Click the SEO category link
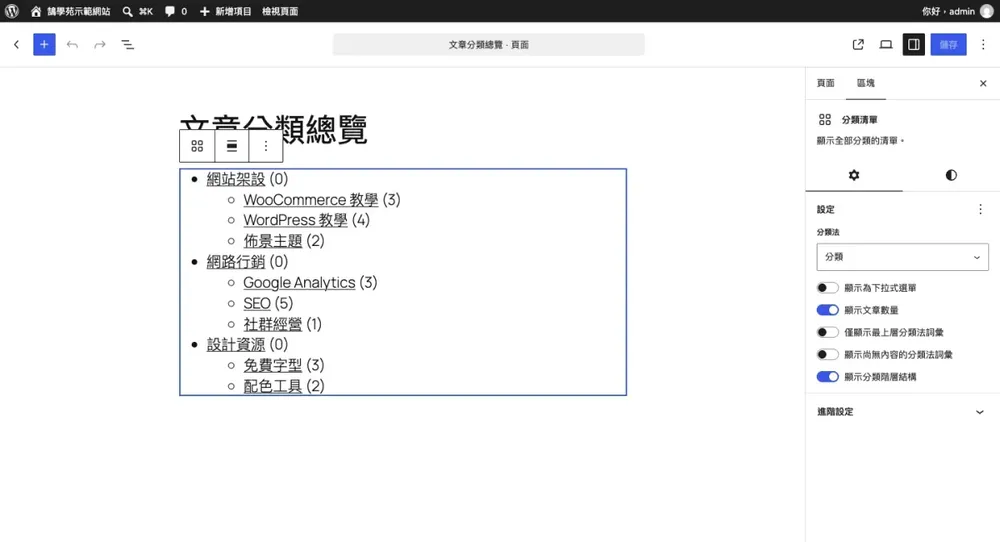This screenshot has height=542, width=1000. [x=257, y=304]
